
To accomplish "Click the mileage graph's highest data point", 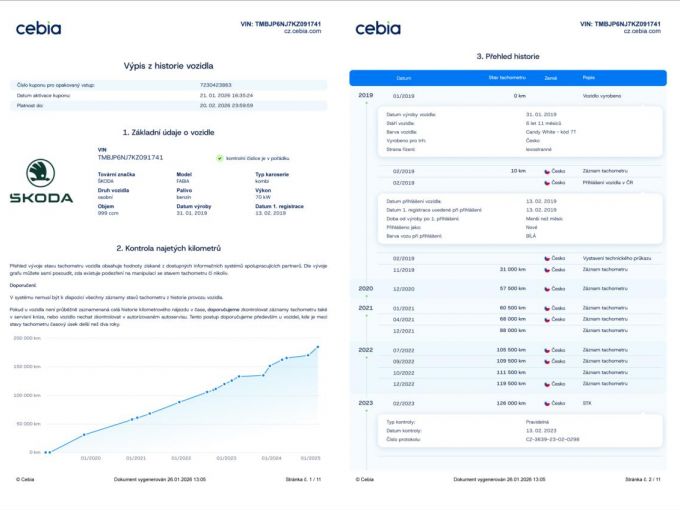I will (x=318, y=347).
